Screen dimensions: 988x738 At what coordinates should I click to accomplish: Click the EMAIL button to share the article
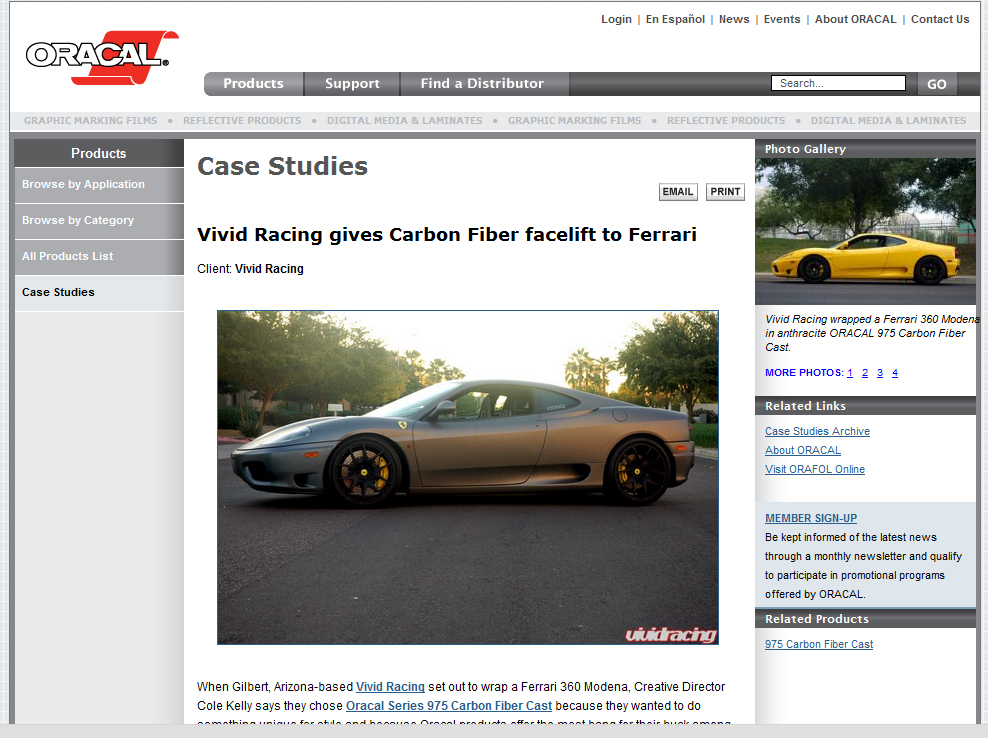pos(677,192)
